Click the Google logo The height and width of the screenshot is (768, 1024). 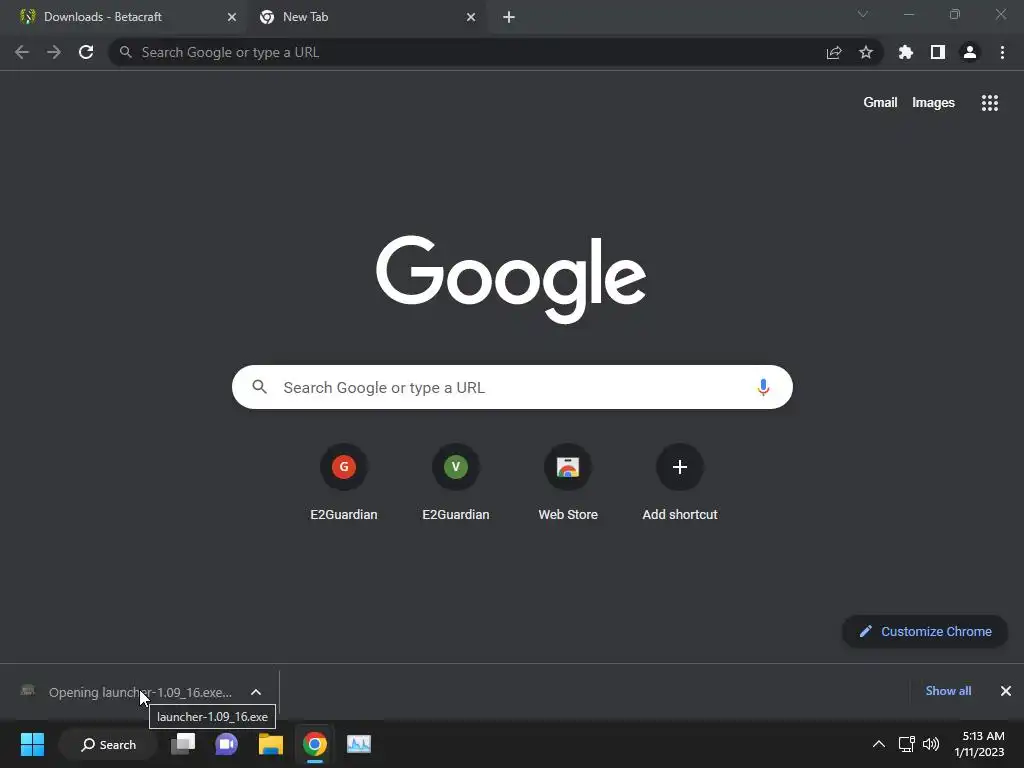(511, 280)
